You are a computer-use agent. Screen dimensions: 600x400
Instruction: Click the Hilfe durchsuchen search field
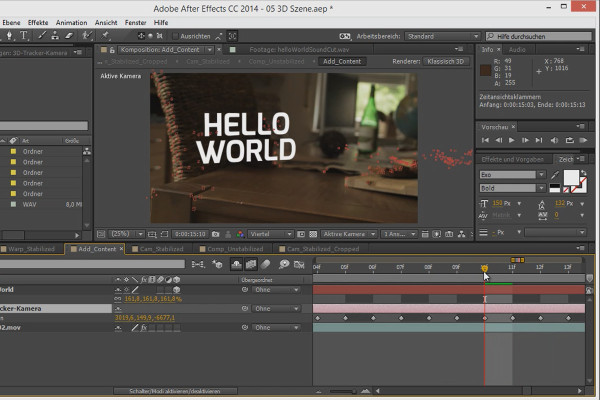point(539,36)
